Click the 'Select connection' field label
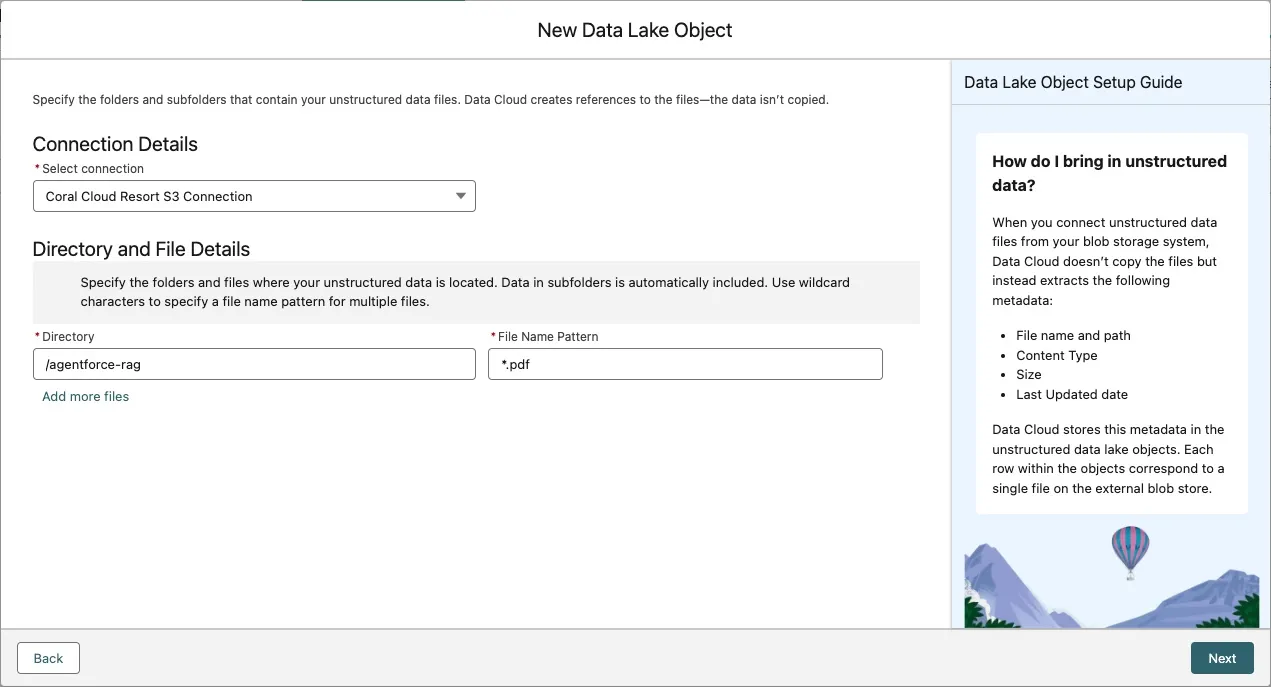 [x=93, y=169]
